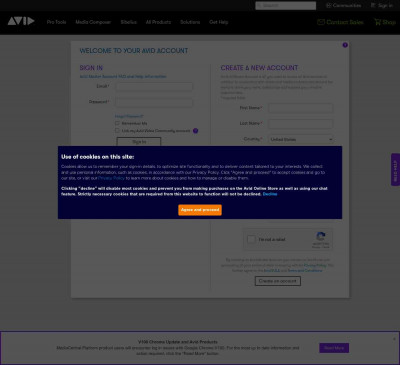
Task: Click Privacy Policy link in cookie notice
Action: click(x=111, y=178)
